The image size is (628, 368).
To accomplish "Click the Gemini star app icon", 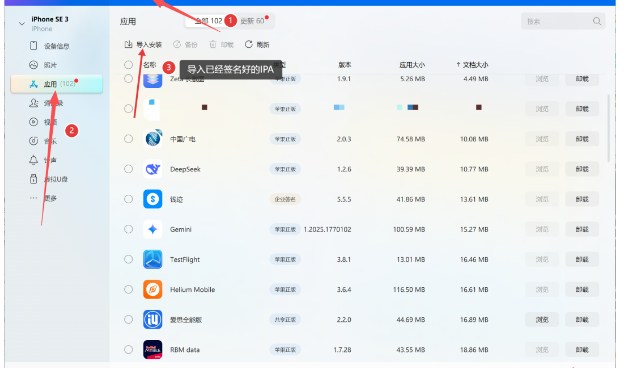I will click(x=153, y=229).
